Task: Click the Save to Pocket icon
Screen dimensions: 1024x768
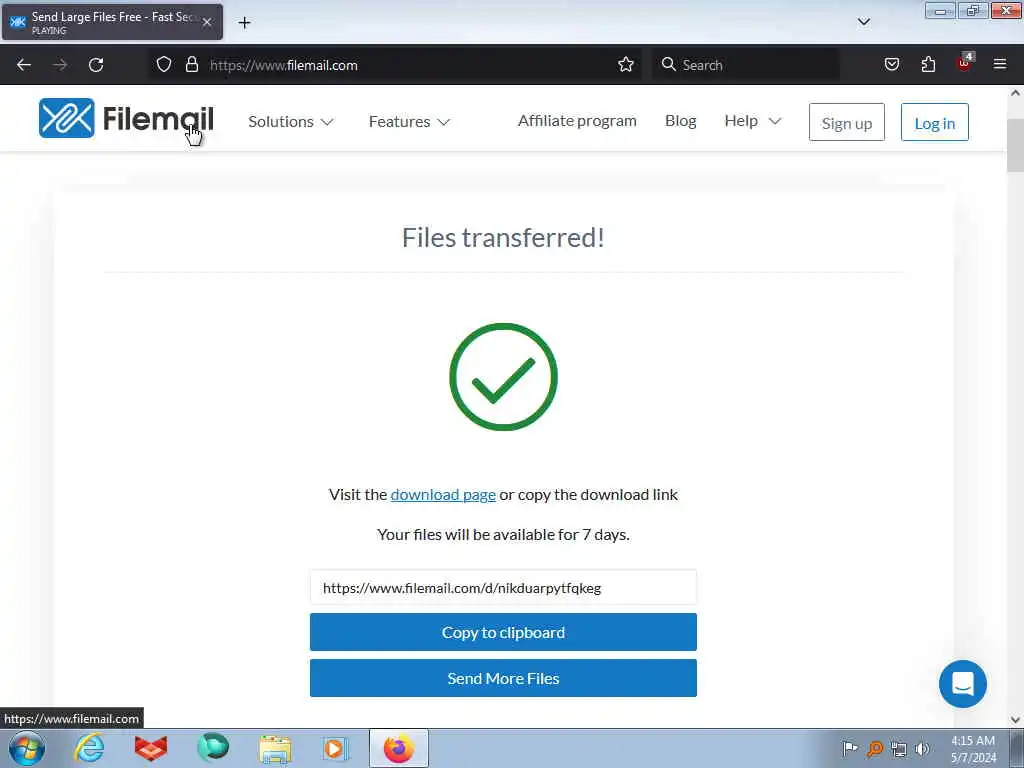Action: coord(891,64)
